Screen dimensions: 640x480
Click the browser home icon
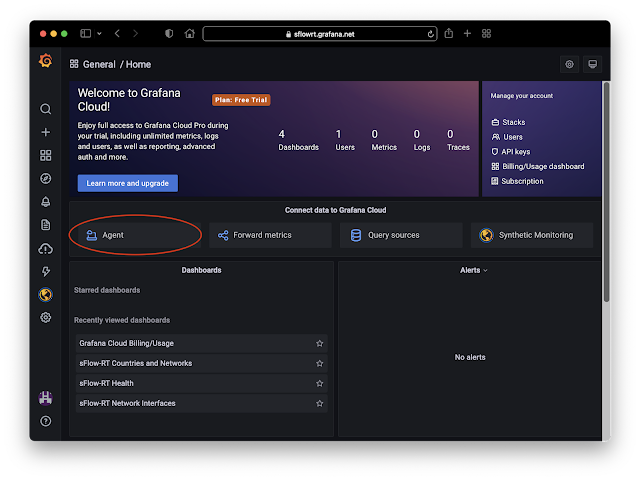coord(189,33)
